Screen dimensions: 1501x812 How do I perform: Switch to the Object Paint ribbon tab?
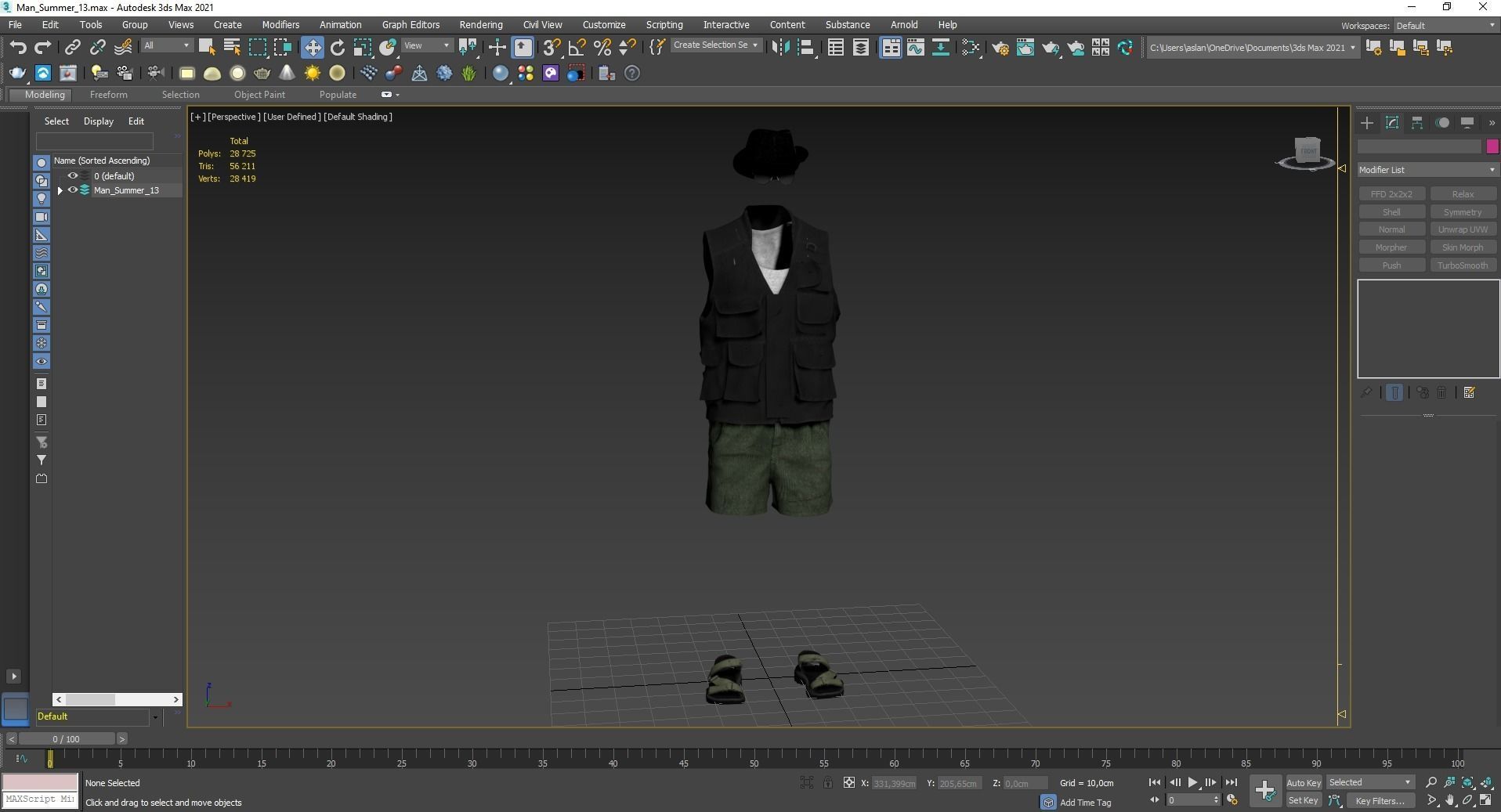point(259,95)
